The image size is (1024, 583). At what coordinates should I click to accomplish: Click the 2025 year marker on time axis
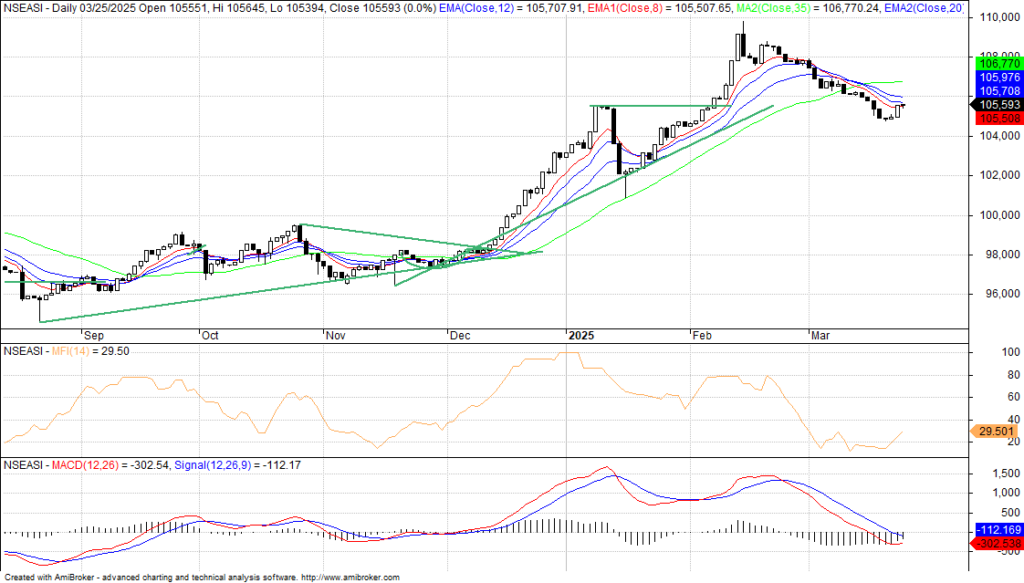tap(580, 336)
